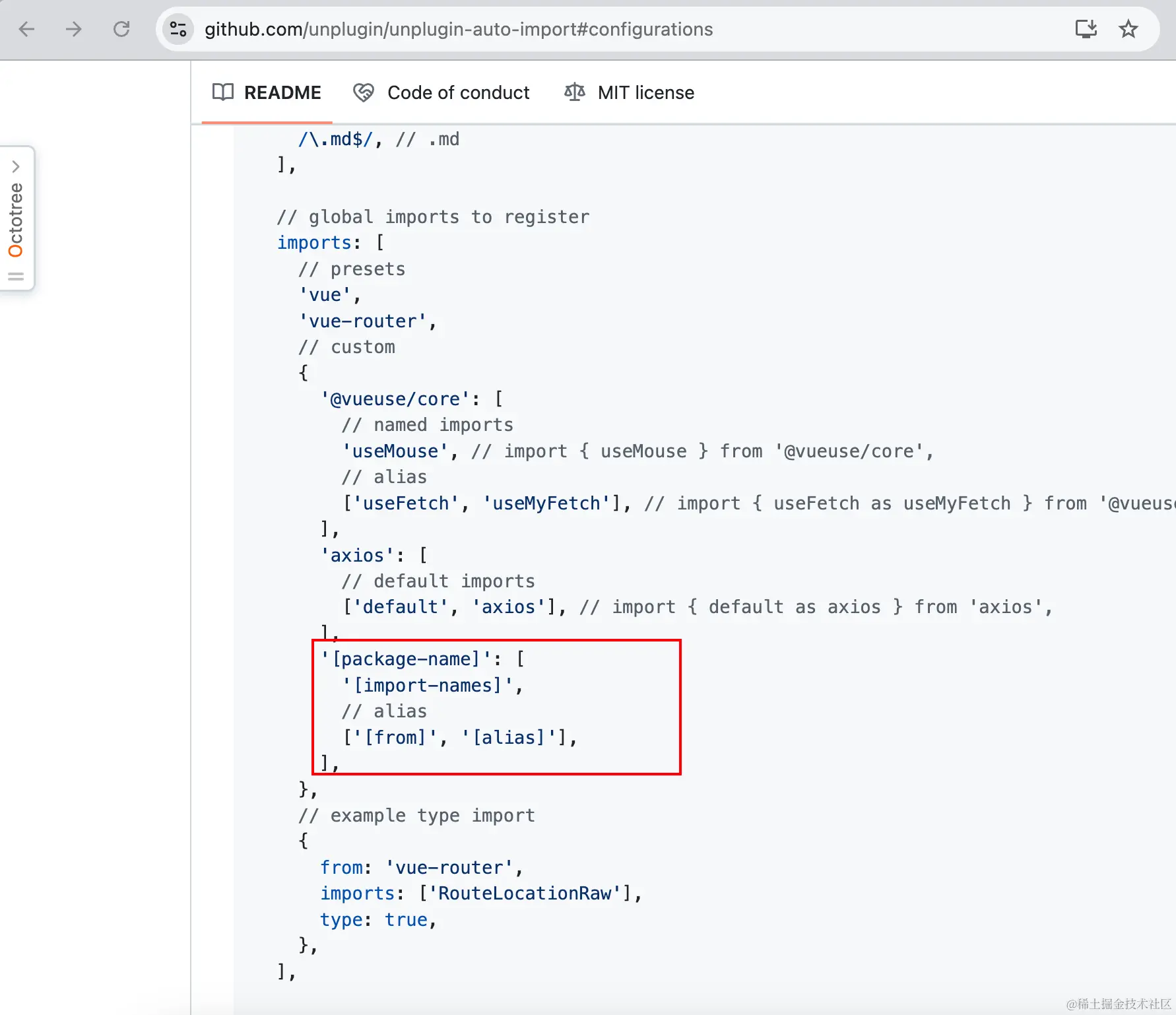
Task: Click the 'vue', preset line
Action: coord(330,295)
